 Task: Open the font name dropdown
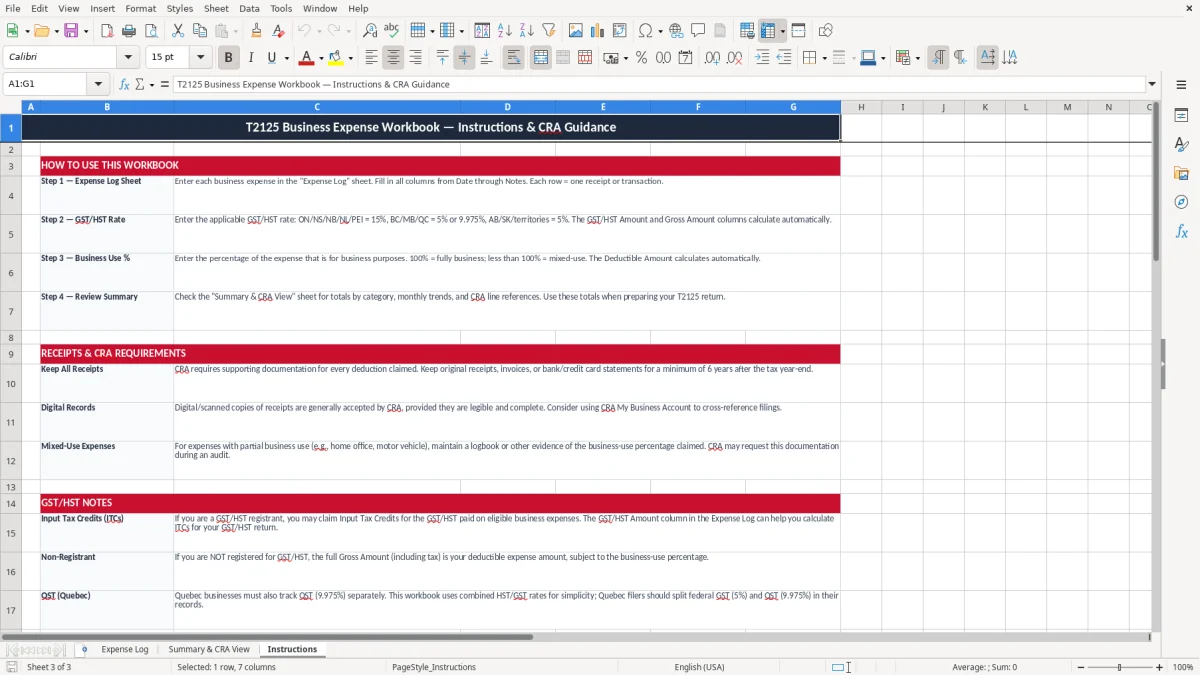click(127, 58)
